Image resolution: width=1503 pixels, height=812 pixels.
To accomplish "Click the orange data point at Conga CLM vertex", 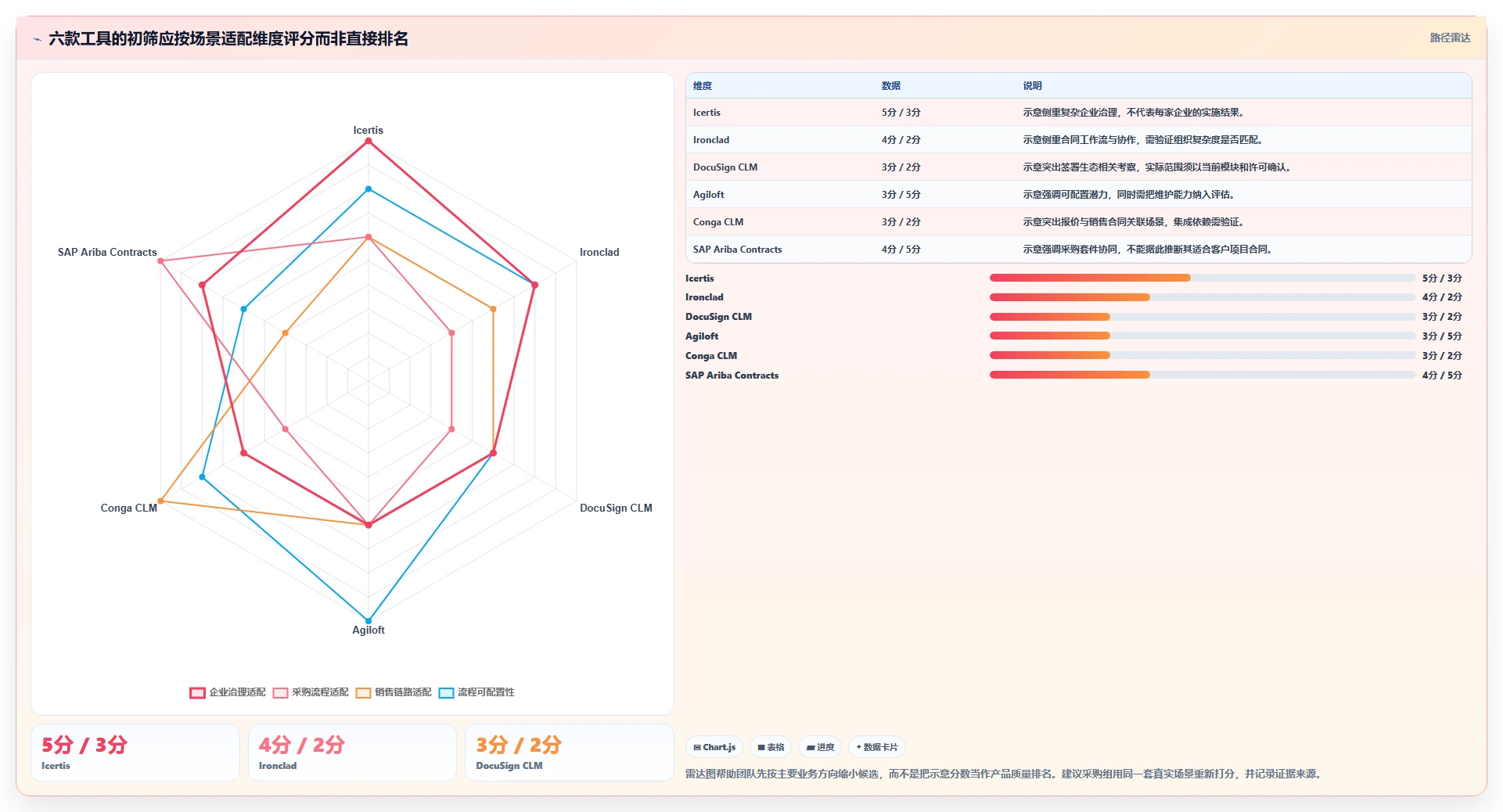I will click(160, 501).
